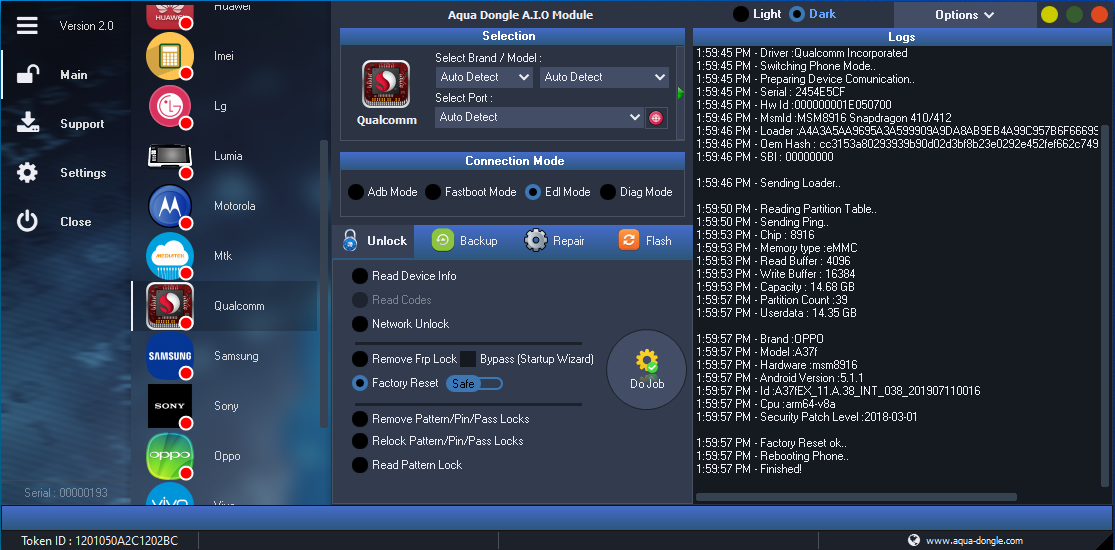1115x550 pixels.
Task: Open the brand Auto Detect dropdown
Action: 484,77
